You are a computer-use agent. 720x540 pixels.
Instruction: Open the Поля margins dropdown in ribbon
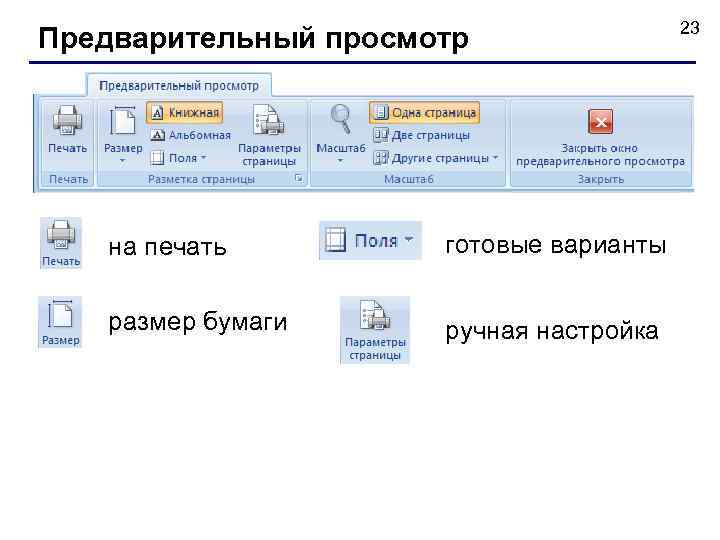point(179,158)
